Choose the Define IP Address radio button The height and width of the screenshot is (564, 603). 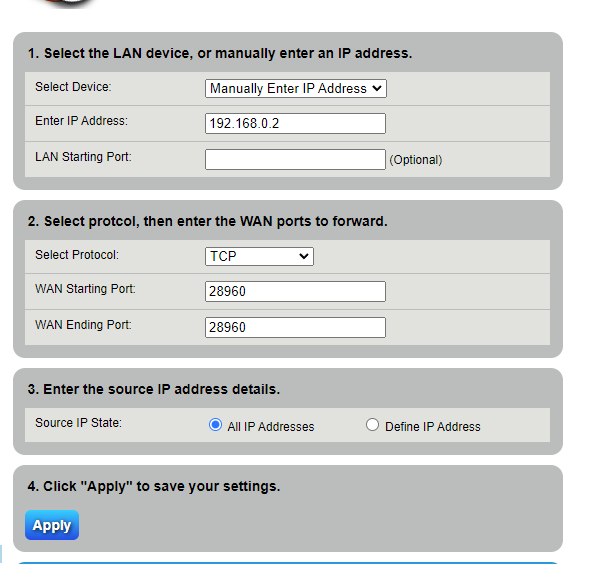tap(373, 425)
